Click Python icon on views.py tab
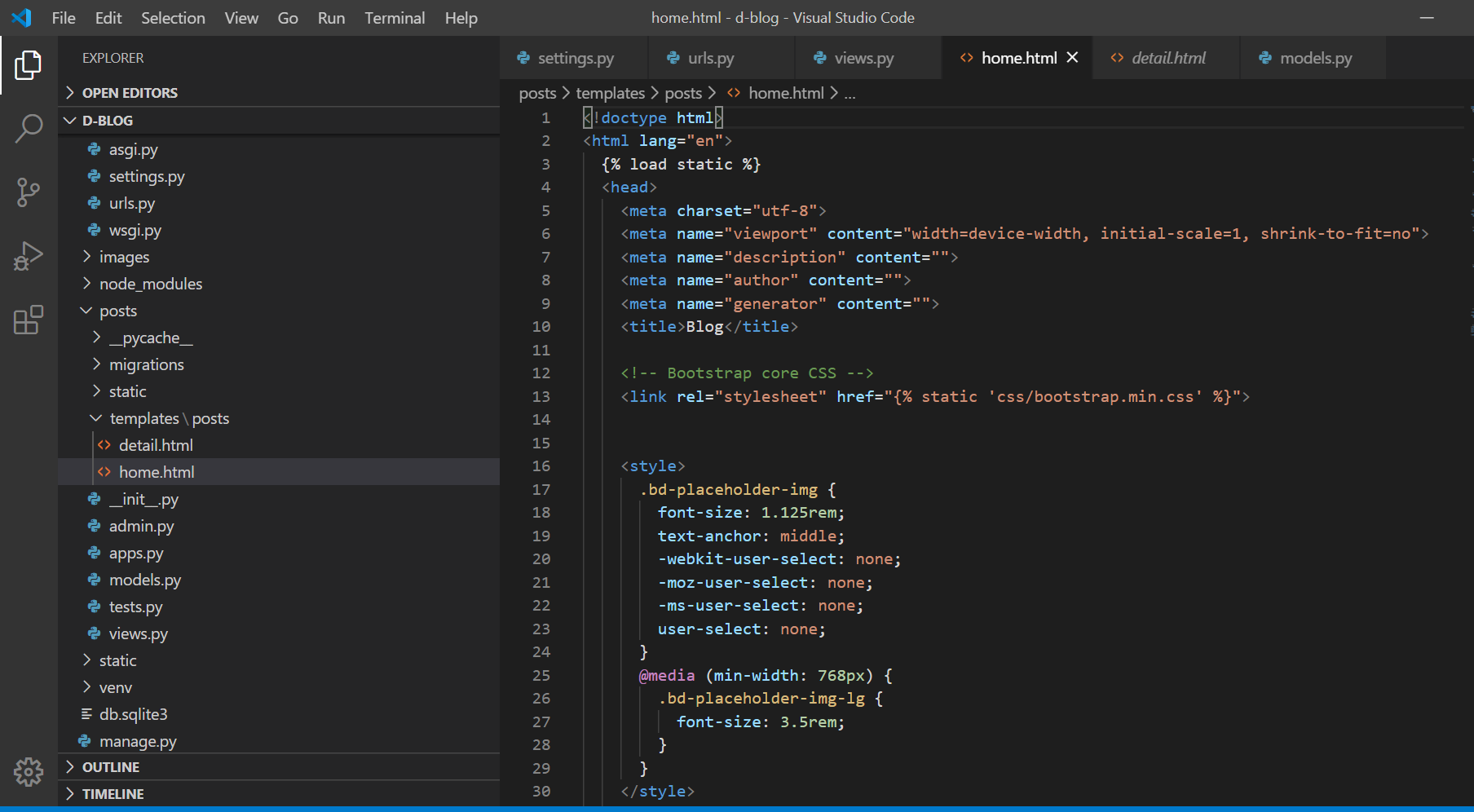The image size is (1474, 812). (x=820, y=58)
